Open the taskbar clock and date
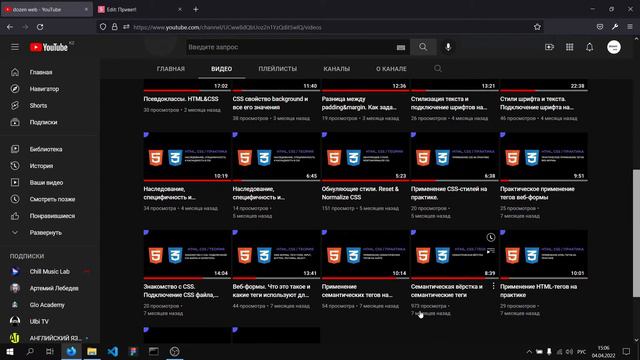 click(603, 351)
